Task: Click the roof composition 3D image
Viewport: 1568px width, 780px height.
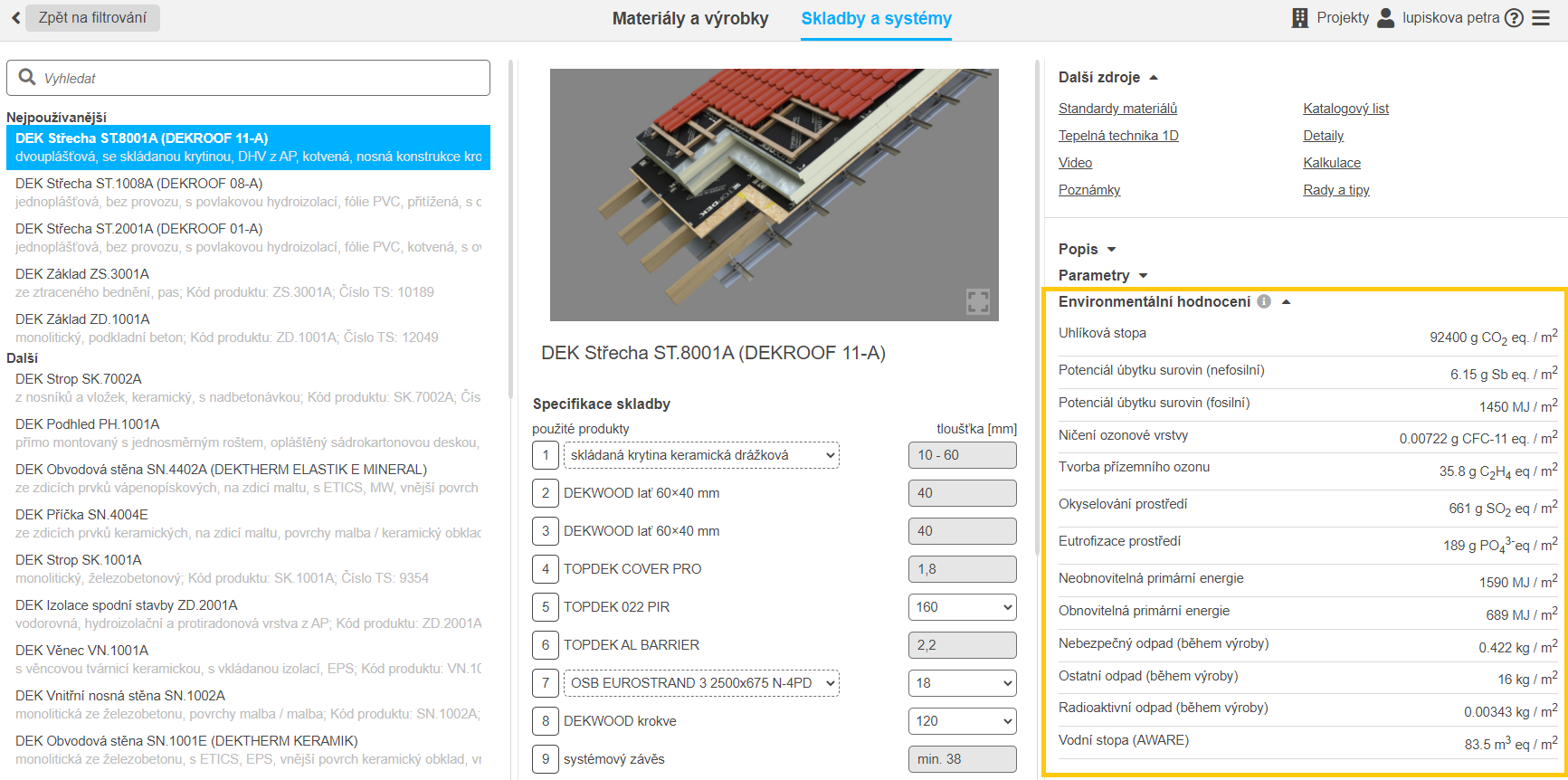Action: 774,195
